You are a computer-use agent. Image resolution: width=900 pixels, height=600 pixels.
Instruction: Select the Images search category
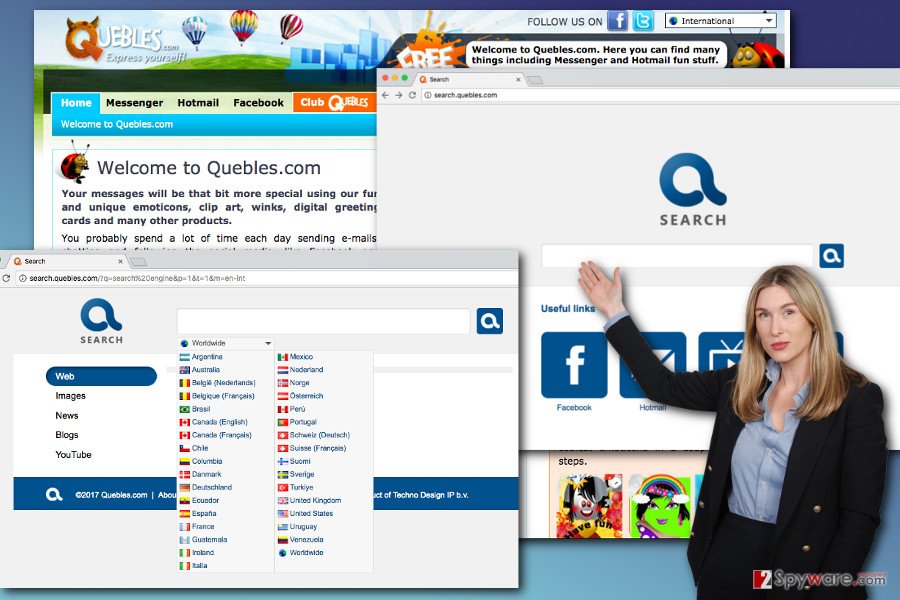70,396
